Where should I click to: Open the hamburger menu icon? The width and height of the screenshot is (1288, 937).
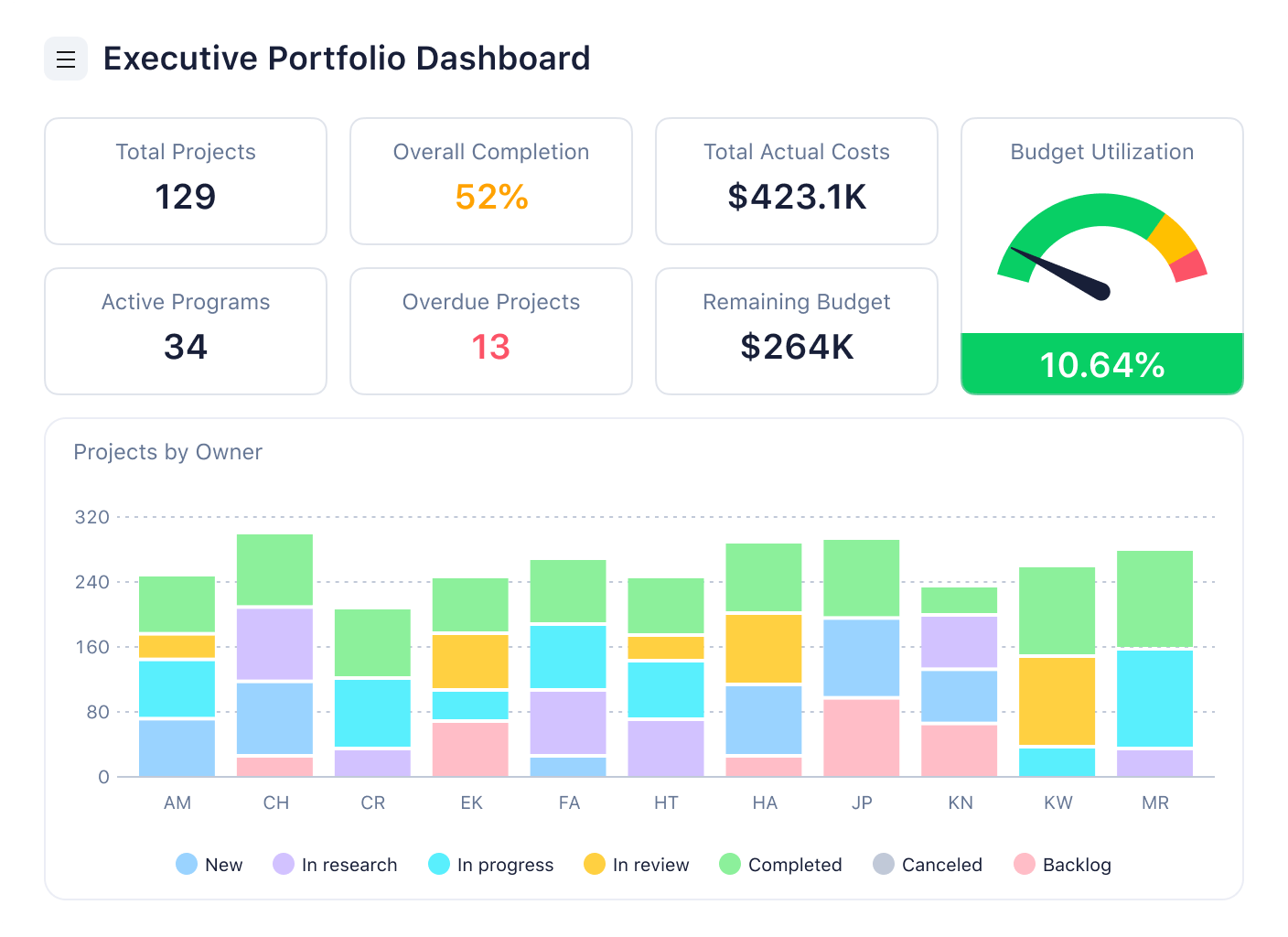66,59
